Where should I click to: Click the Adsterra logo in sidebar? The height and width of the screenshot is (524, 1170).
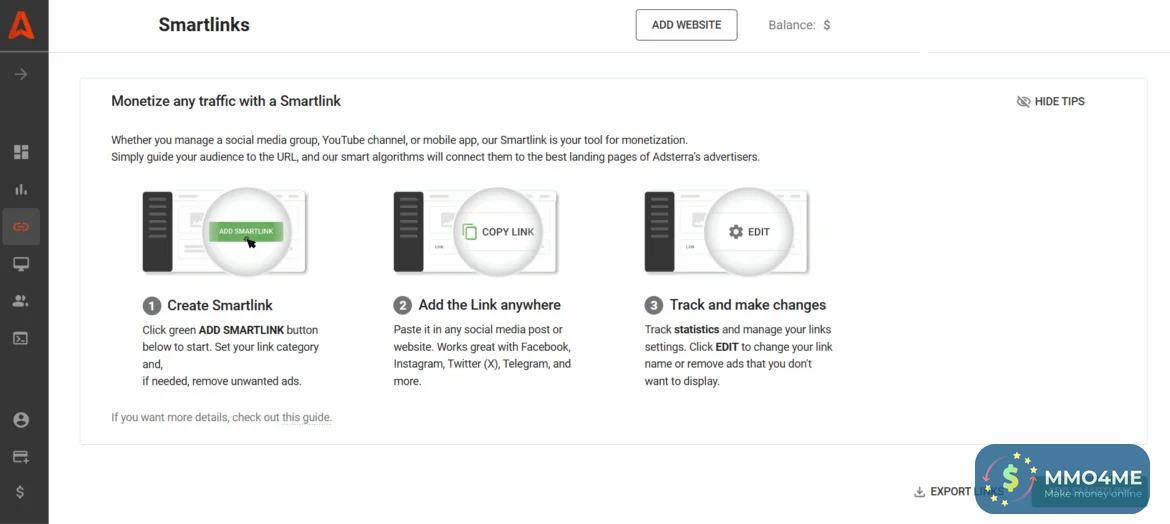tap(21, 25)
